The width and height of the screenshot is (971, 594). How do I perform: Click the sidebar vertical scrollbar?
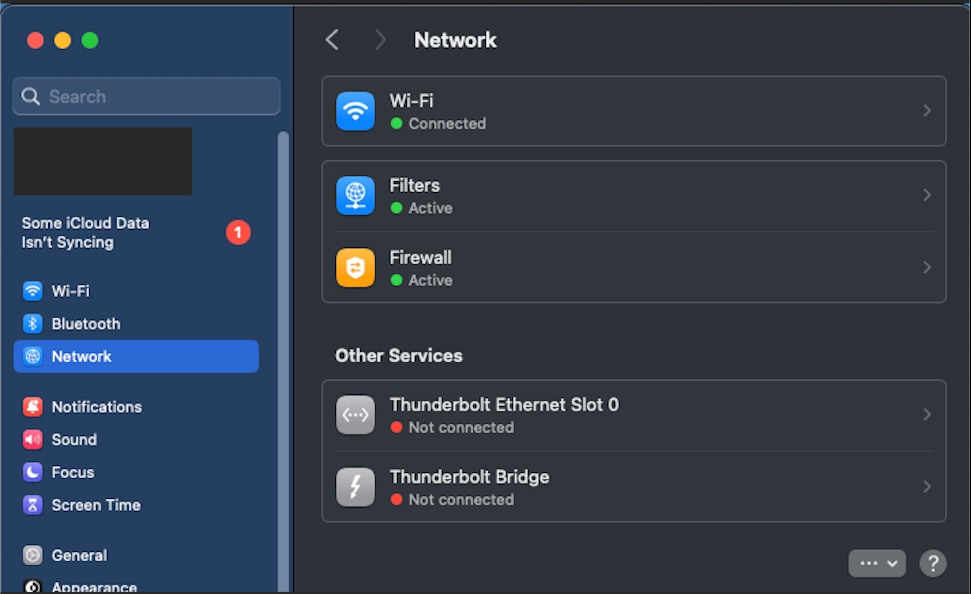(x=283, y=362)
